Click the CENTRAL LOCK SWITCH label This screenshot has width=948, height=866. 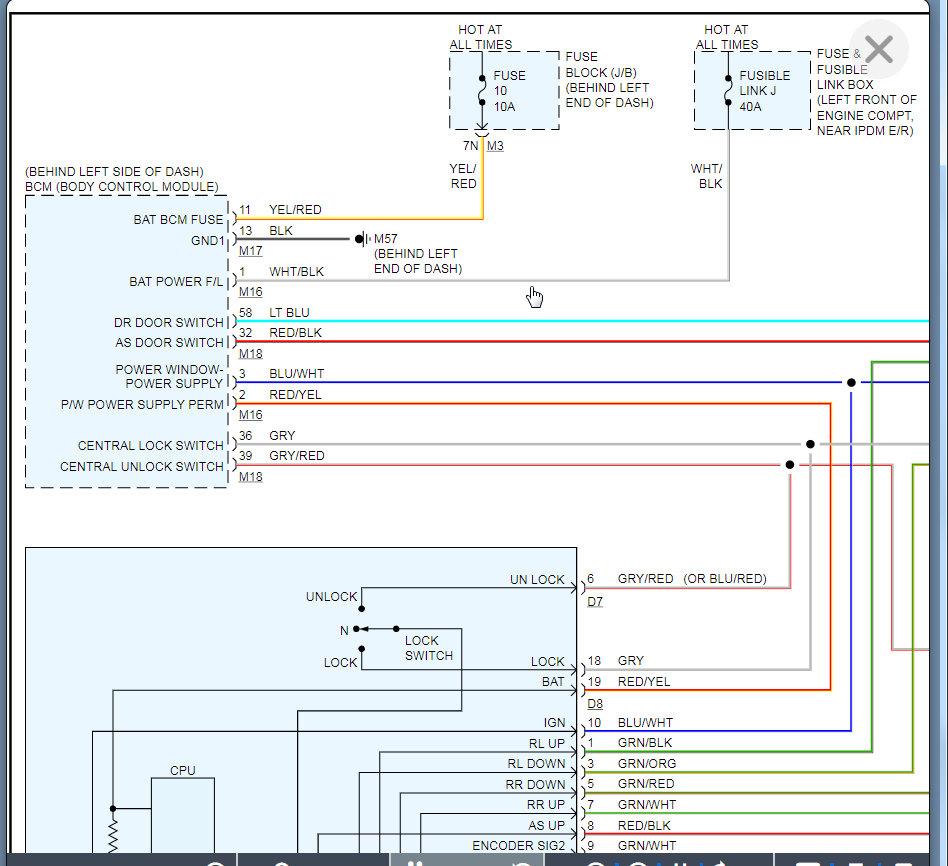click(x=151, y=446)
